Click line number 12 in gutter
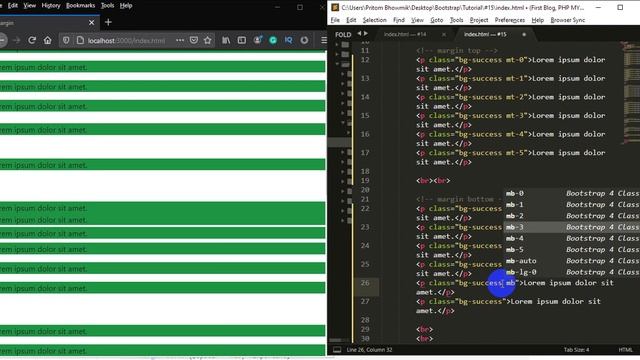 pyautogui.click(x=365, y=60)
